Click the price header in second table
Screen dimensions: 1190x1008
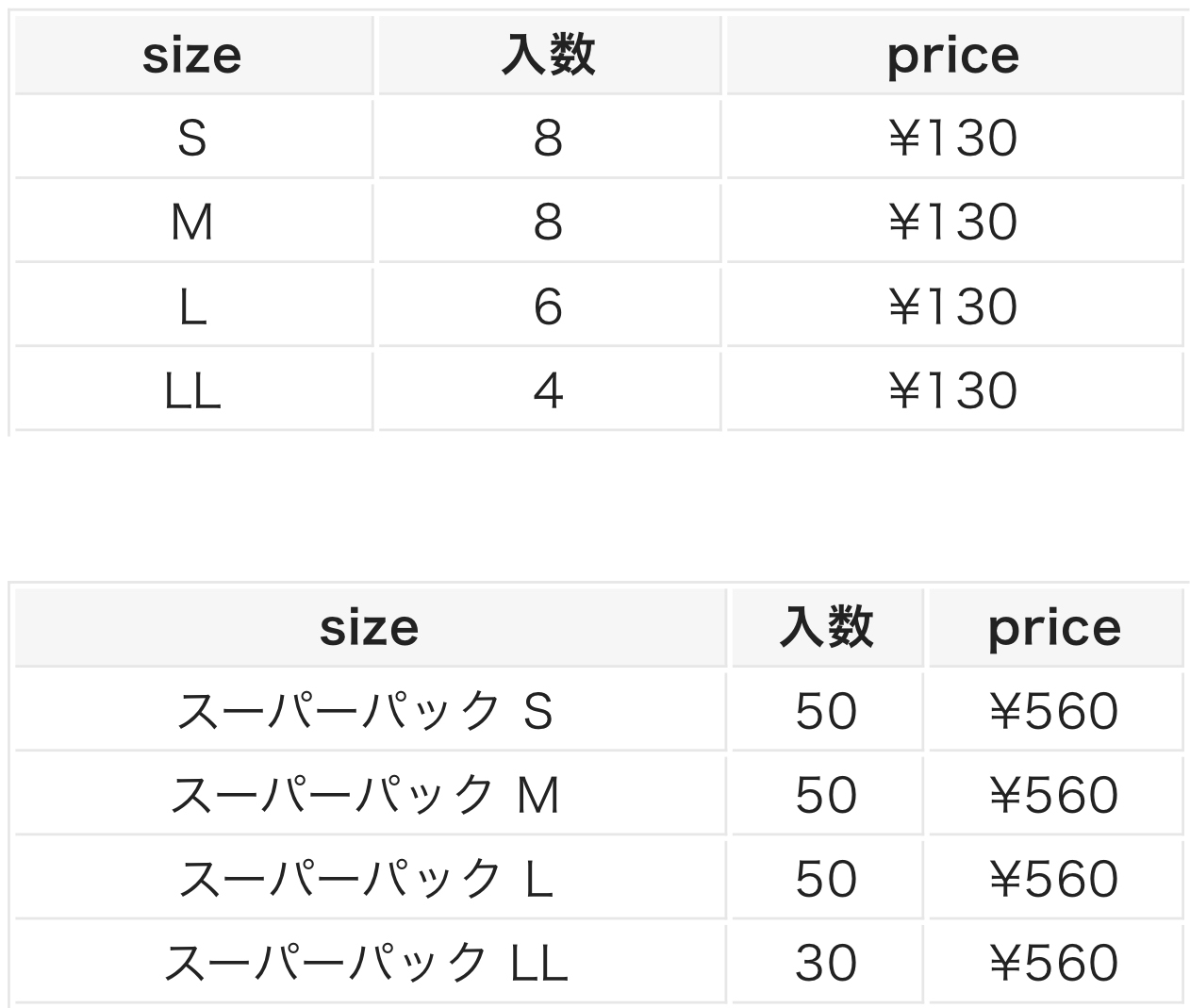click(x=1054, y=628)
